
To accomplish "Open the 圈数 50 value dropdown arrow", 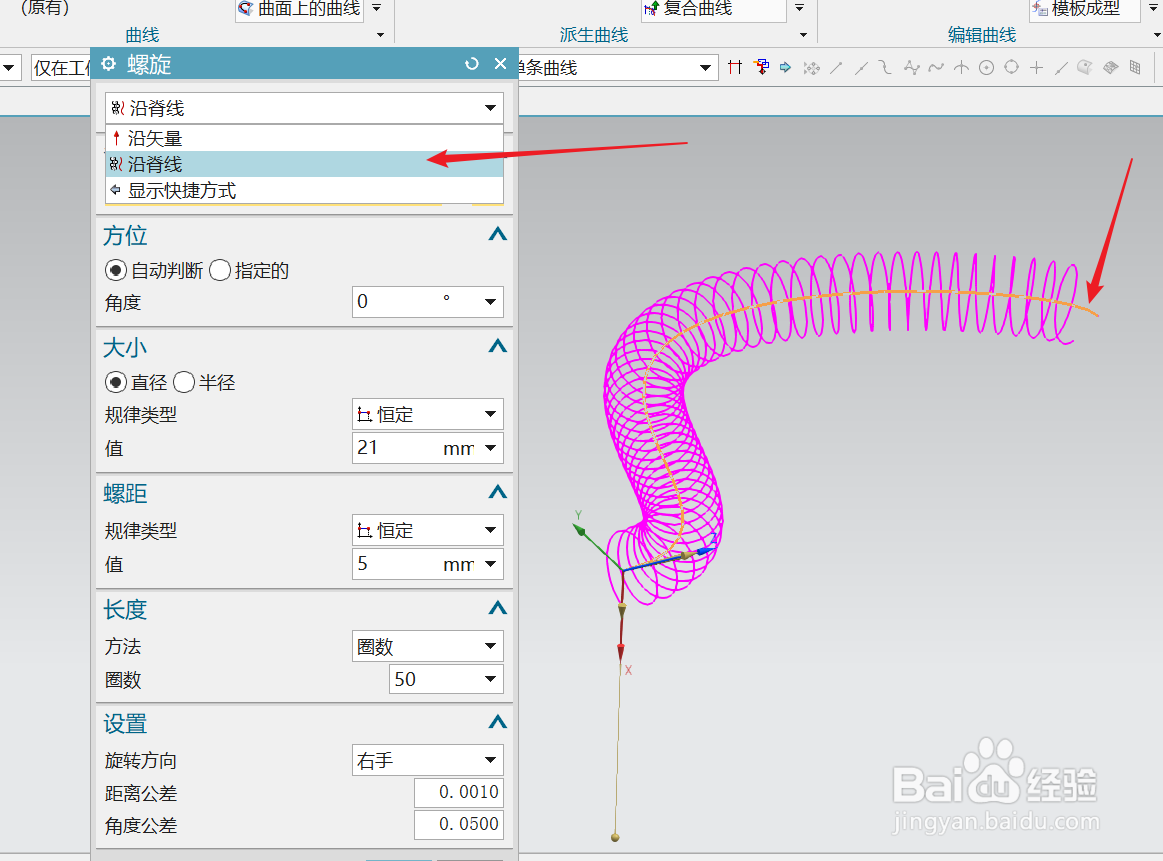I will pyautogui.click(x=490, y=679).
